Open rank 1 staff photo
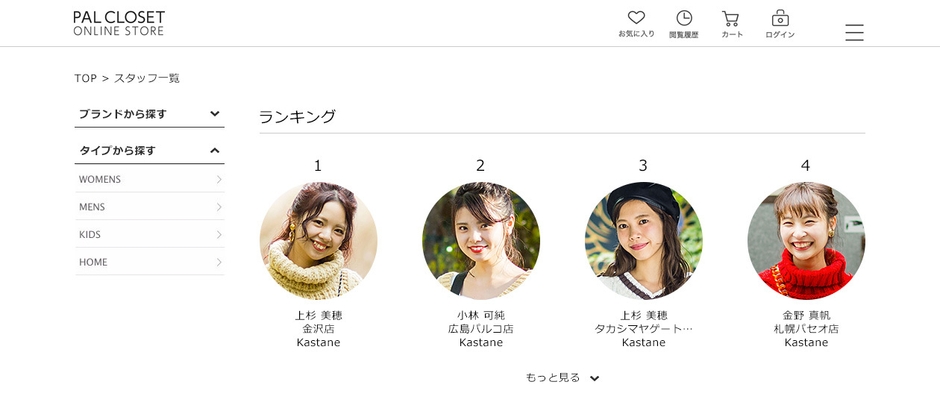Screen dimensions: 940x411 tap(318, 240)
